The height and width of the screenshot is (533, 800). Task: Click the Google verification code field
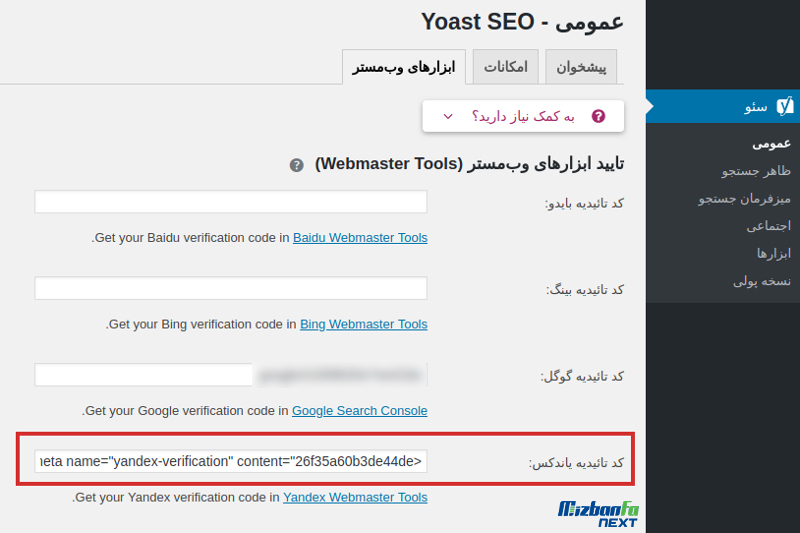click(231, 375)
